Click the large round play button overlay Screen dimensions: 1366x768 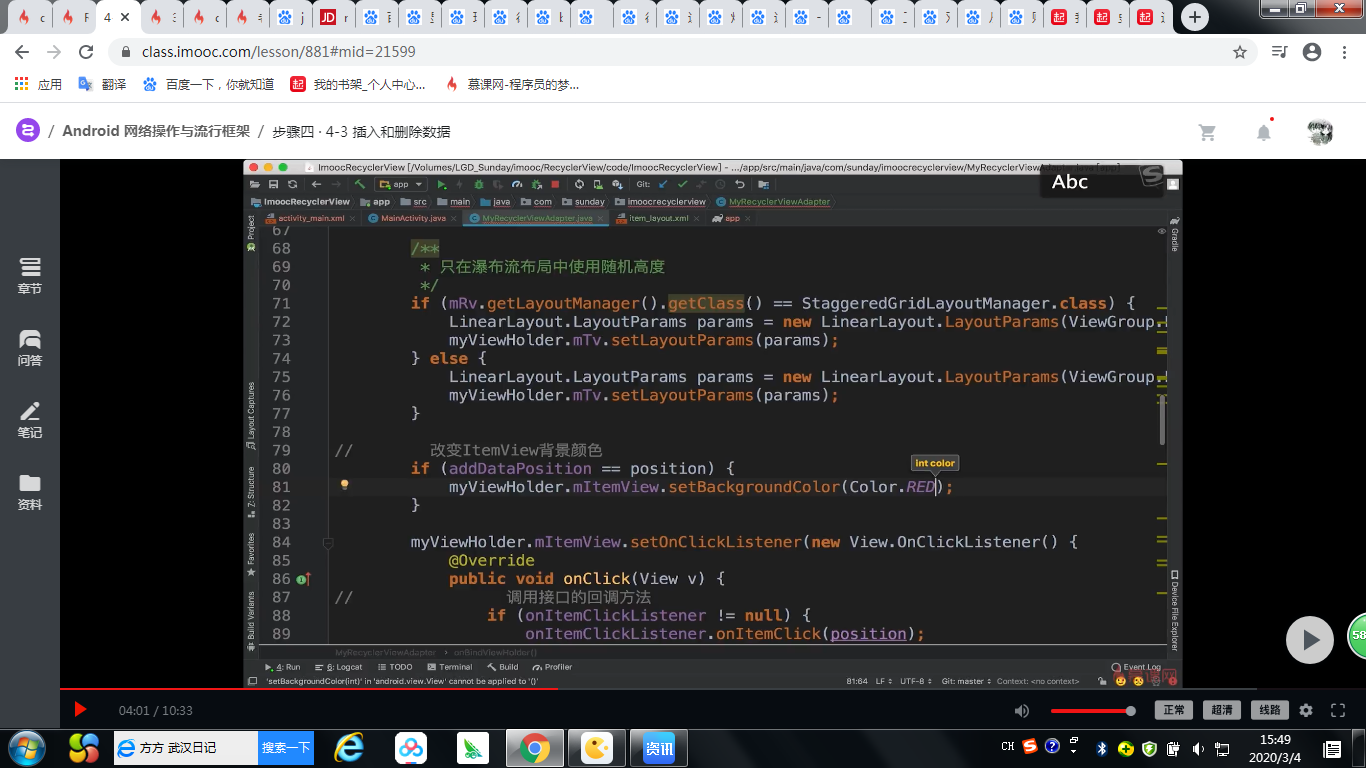click(1310, 640)
